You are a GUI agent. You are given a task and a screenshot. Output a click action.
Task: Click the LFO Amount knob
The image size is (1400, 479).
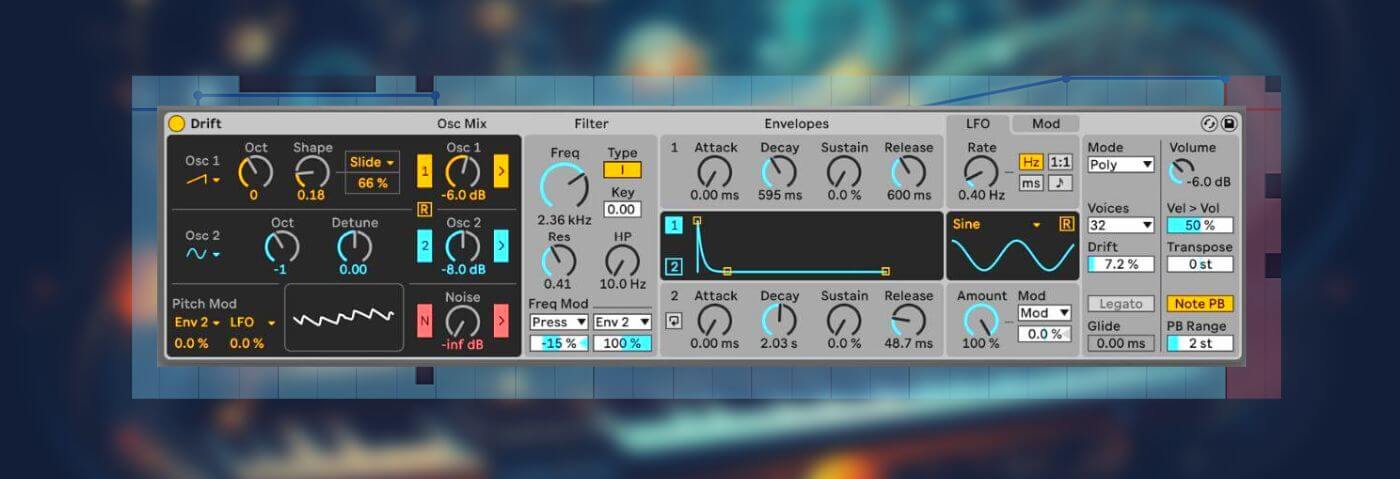pos(980,320)
